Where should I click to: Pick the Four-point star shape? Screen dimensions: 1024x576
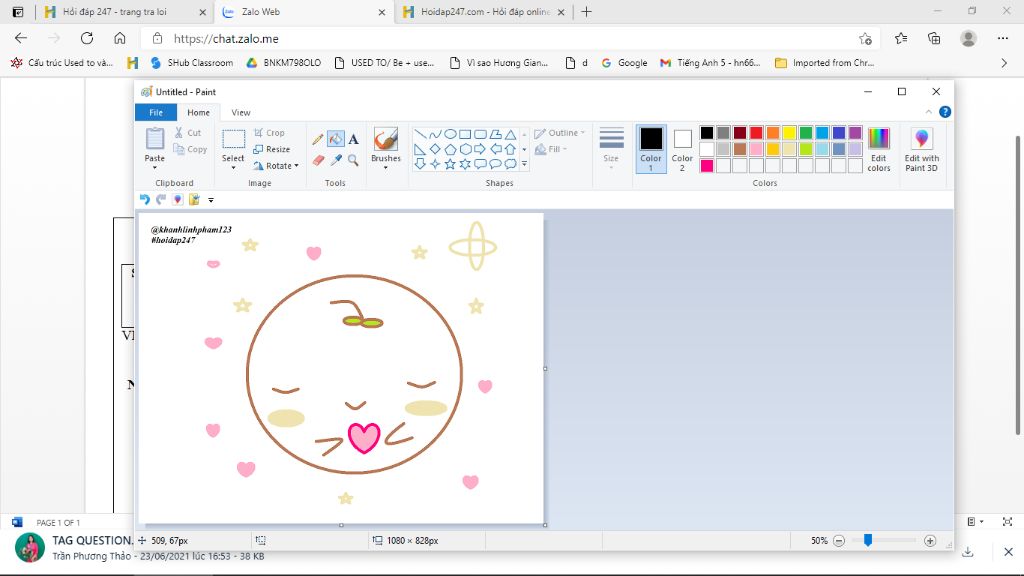coord(435,164)
